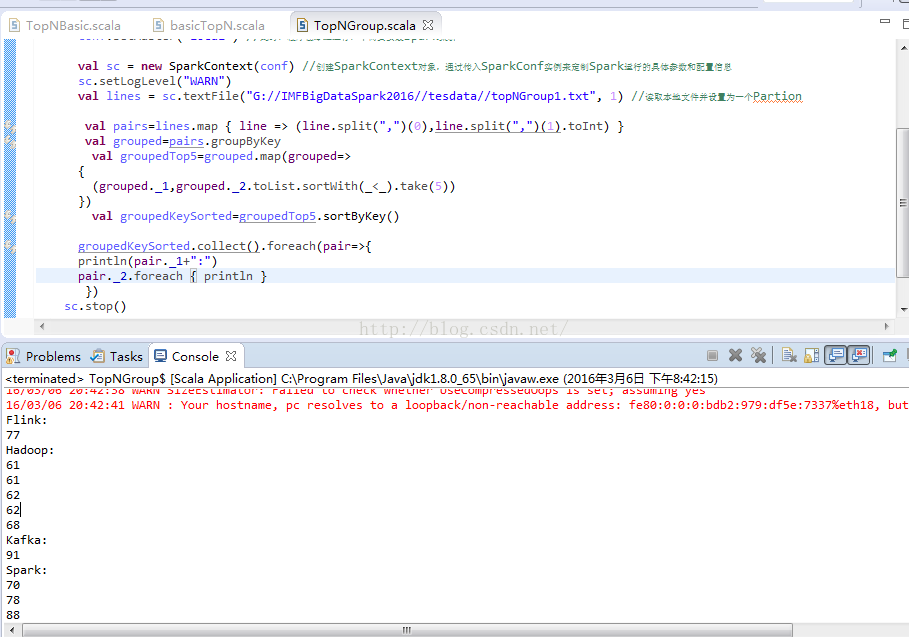Screen dimensions: 909x637
Task: Click 'sc.stop()' in the editor
Action: (95, 306)
